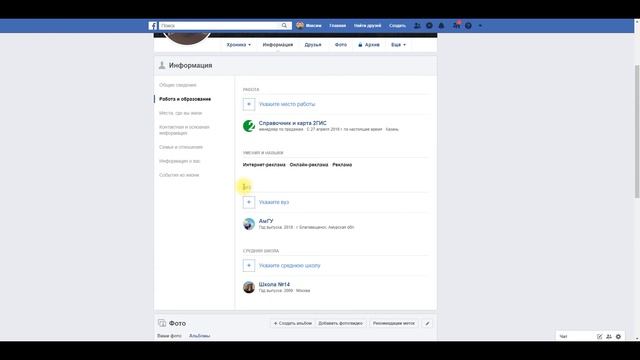Click the page vertical scrollbar thumb
The width and height of the screenshot is (640, 360).
tap(637, 131)
